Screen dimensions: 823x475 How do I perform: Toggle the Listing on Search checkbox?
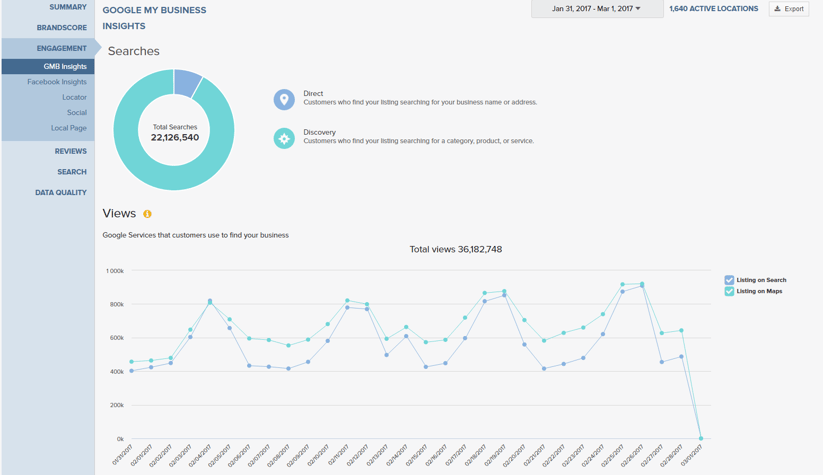tap(729, 280)
